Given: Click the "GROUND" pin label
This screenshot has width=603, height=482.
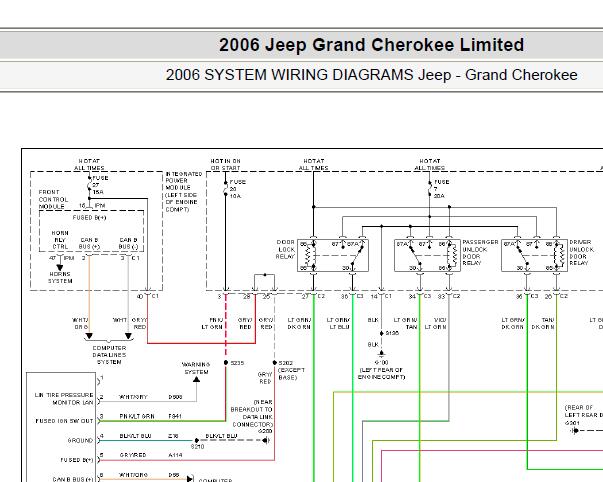Looking at the screenshot, I should [80, 440].
